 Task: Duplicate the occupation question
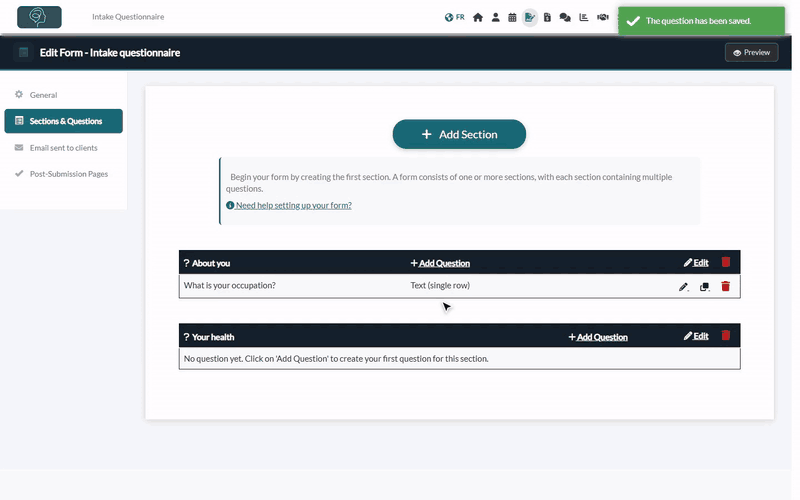[705, 287]
